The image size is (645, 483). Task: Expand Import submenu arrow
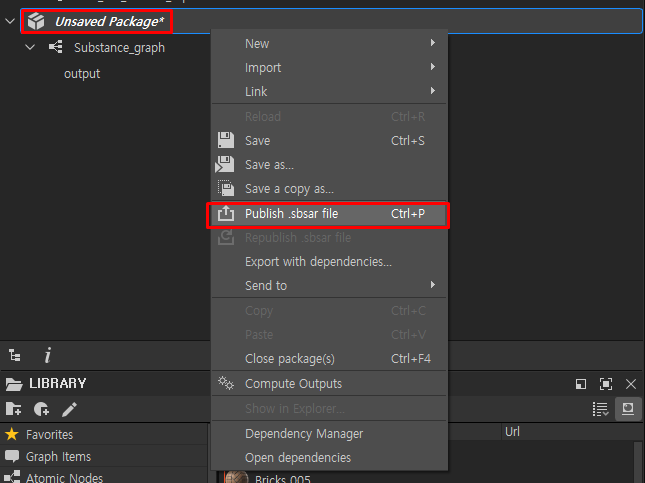click(x=432, y=67)
